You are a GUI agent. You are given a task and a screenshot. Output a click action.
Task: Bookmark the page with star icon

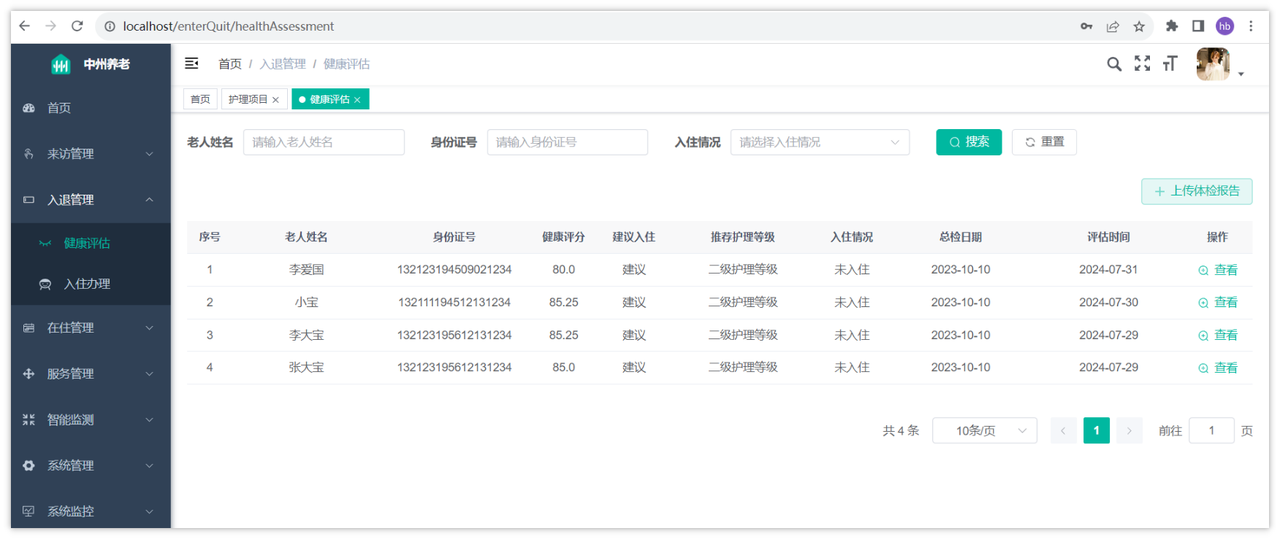[1139, 26]
